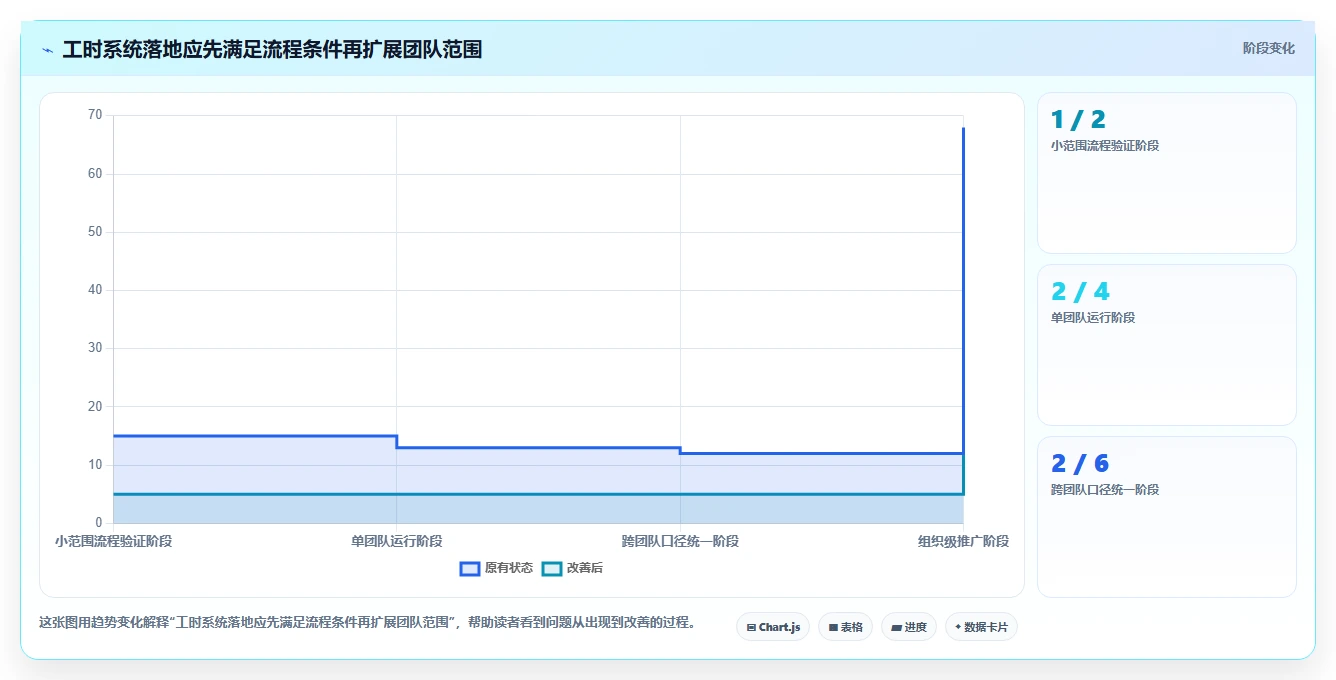The height and width of the screenshot is (680, 1336).
Task: Click the 阶段变化 label in header
Action: pos(1269,48)
